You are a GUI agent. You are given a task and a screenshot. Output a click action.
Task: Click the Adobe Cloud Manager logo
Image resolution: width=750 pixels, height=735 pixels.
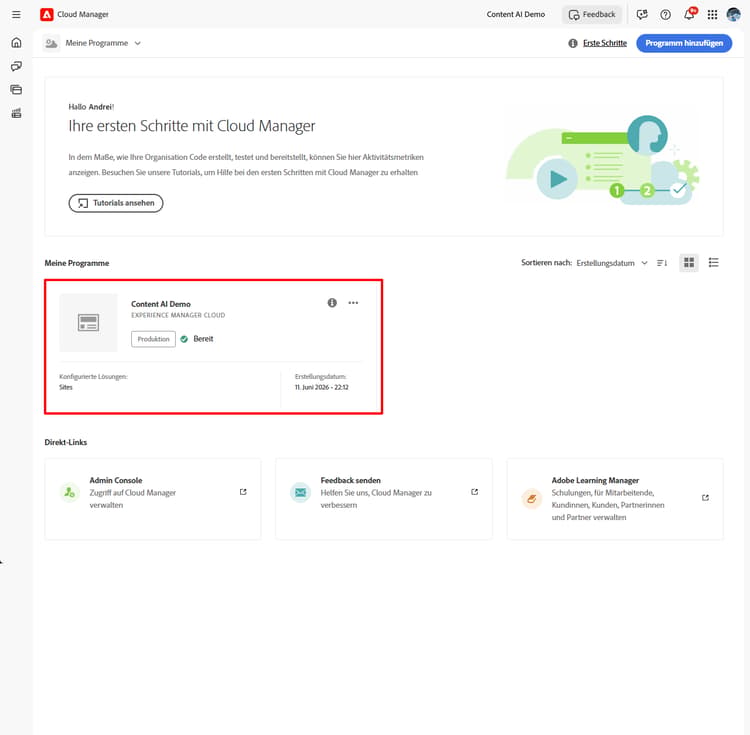pyautogui.click(x=46, y=14)
